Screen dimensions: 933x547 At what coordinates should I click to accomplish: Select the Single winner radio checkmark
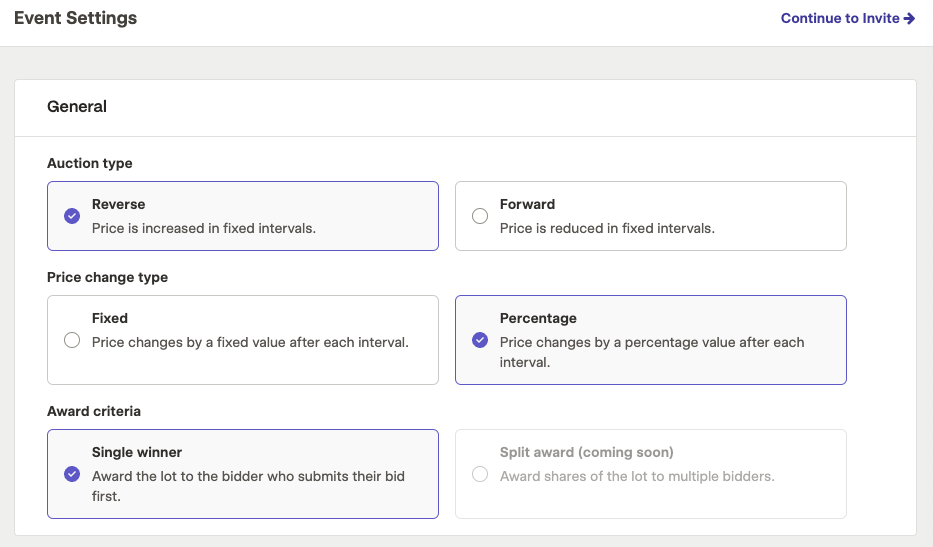(x=72, y=474)
